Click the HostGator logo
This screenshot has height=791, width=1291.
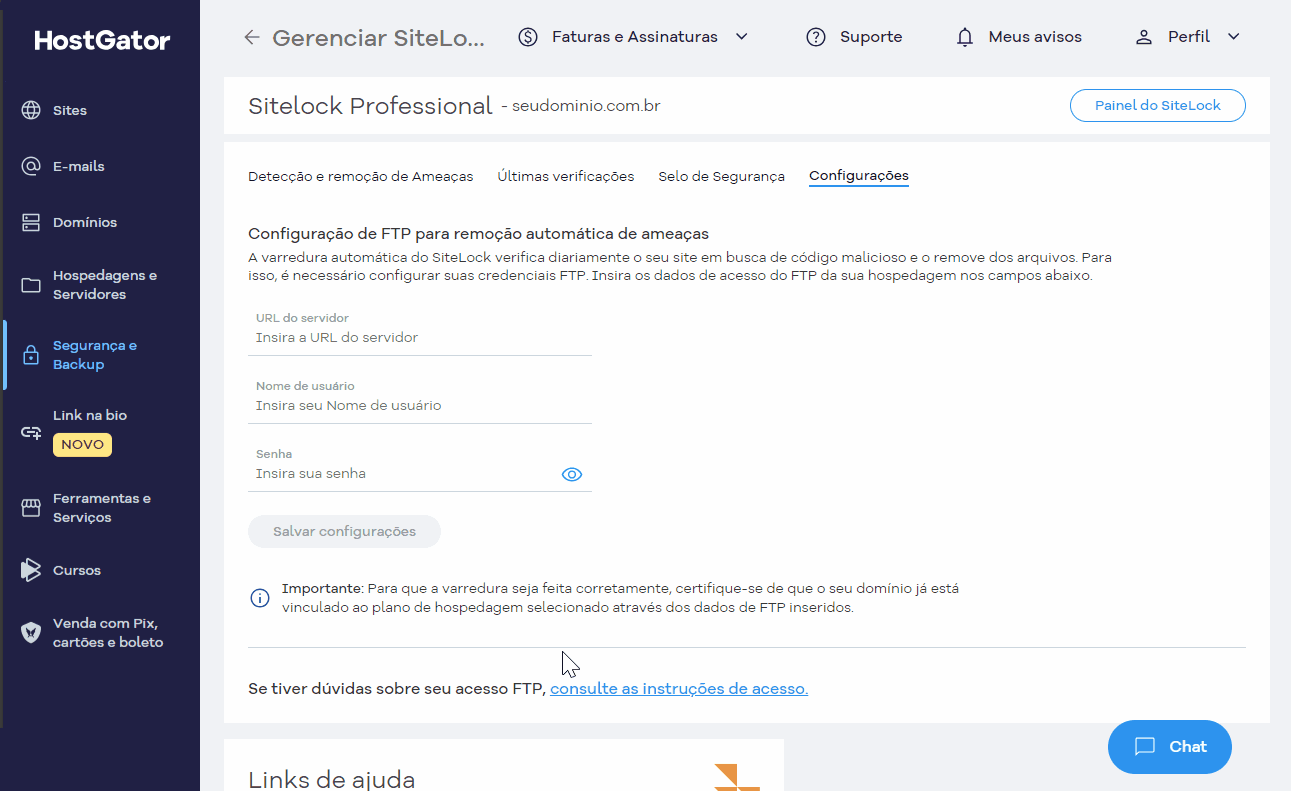point(102,40)
